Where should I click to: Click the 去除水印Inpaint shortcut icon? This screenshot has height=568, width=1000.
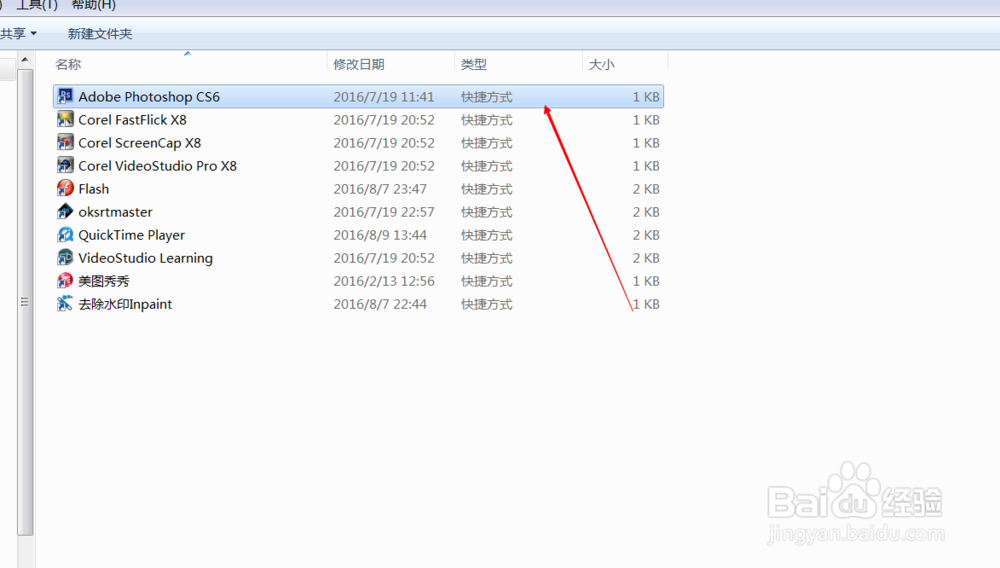point(65,303)
